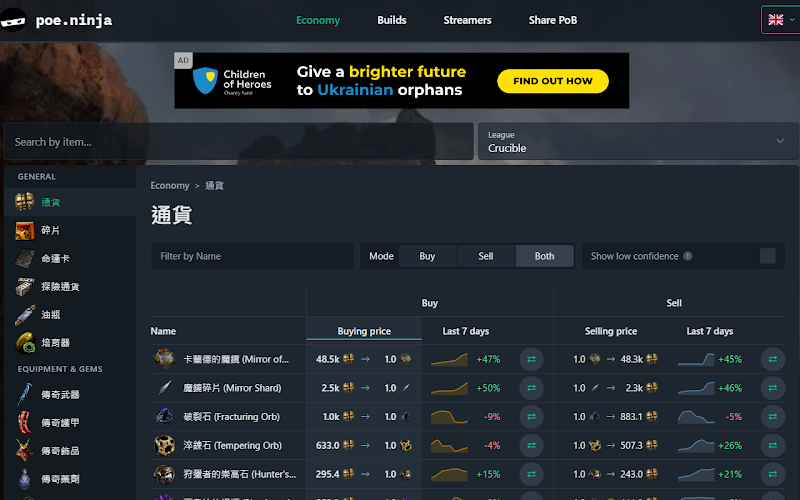800x500 pixels.
Task: Open the 命運卡 divination cards icon
Action: (x=24, y=259)
